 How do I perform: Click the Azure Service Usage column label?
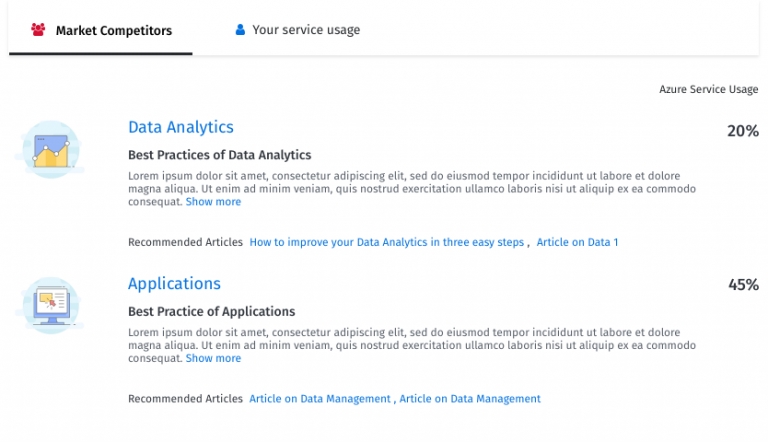[x=708, y=90]
